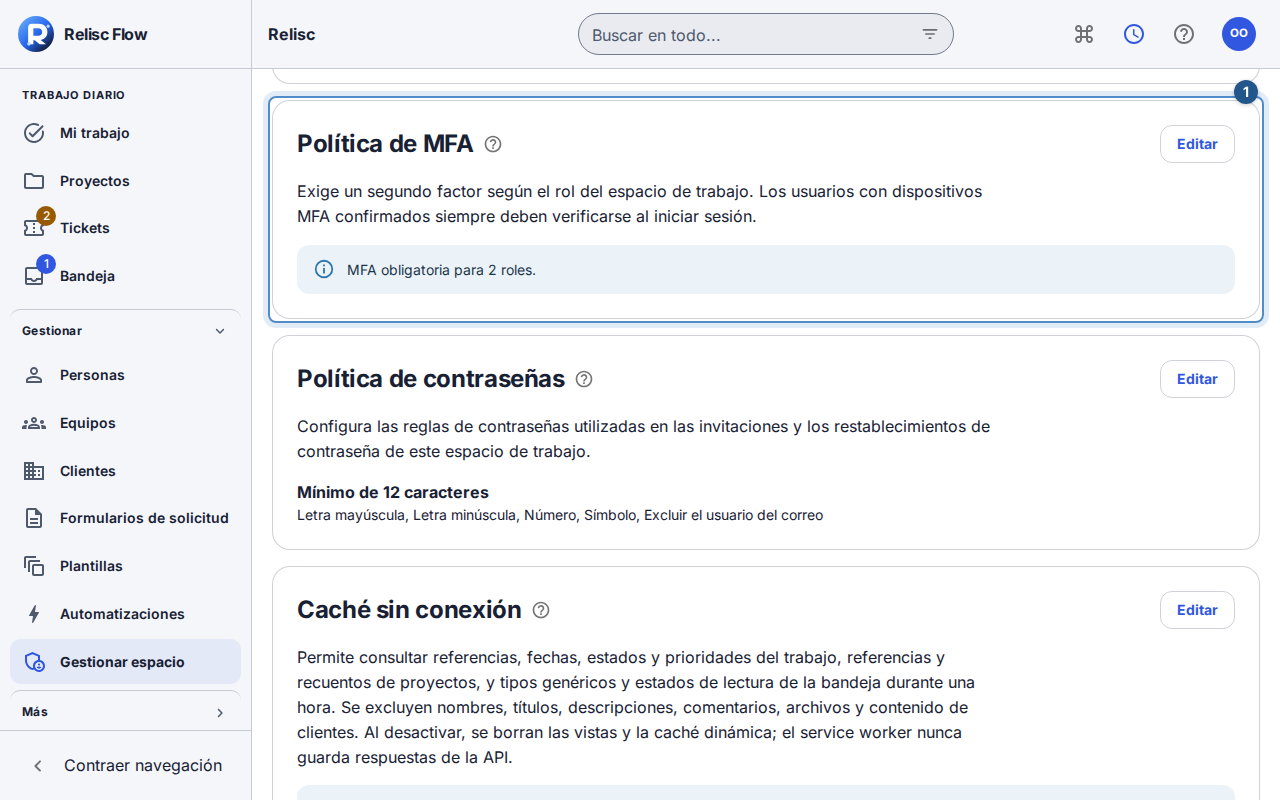Go to Automatizaciones
This screenshot has height=800, width=1280.
(125, 614)
